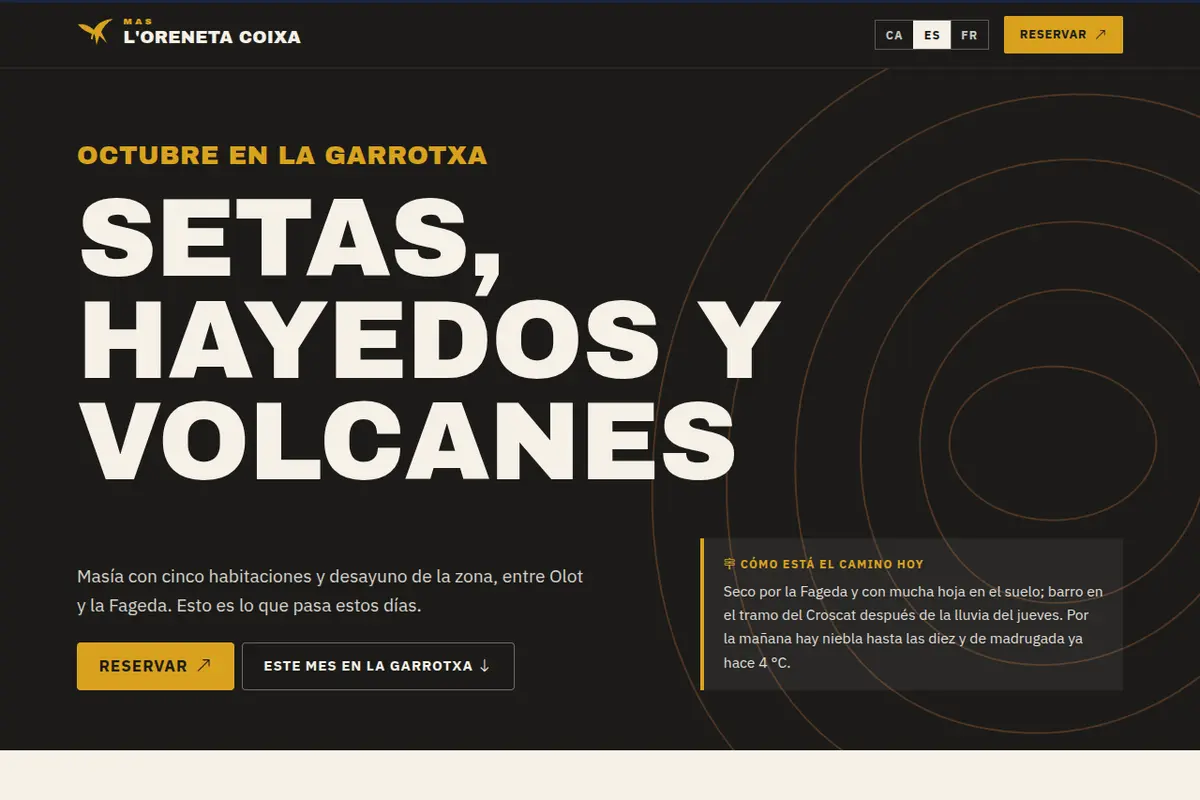Click the headline Setas, hayedos y volcanes

tap(428, 338)
